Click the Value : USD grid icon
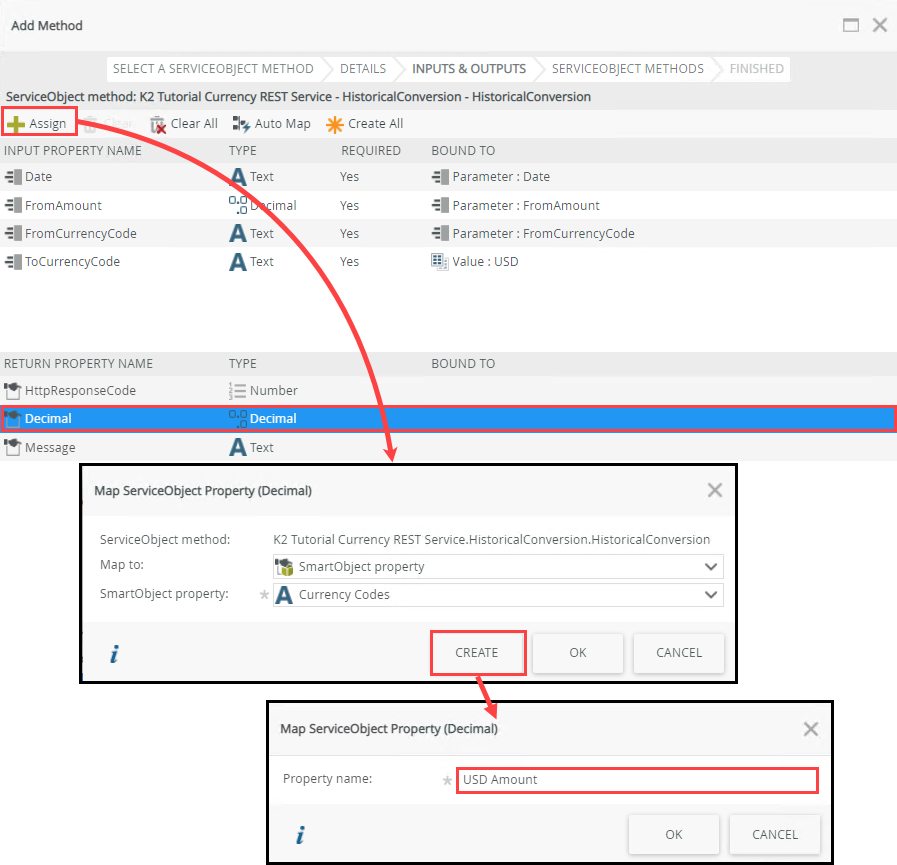The width and height of the screenshot is (897, 865). pyautogui.click(x=439, y=261)
